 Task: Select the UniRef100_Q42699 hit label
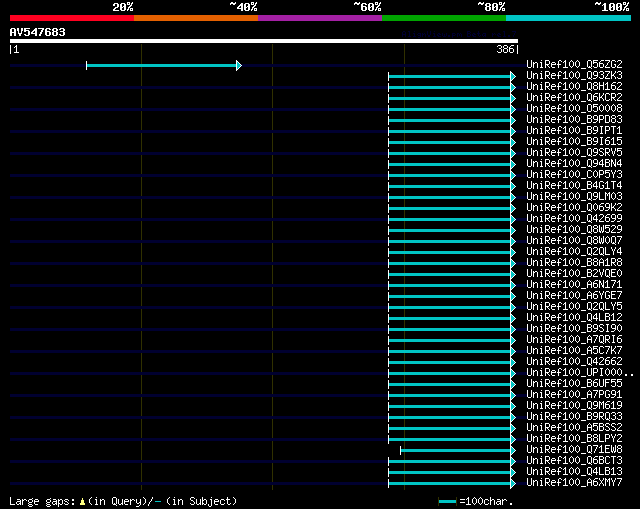coord(574,219)
